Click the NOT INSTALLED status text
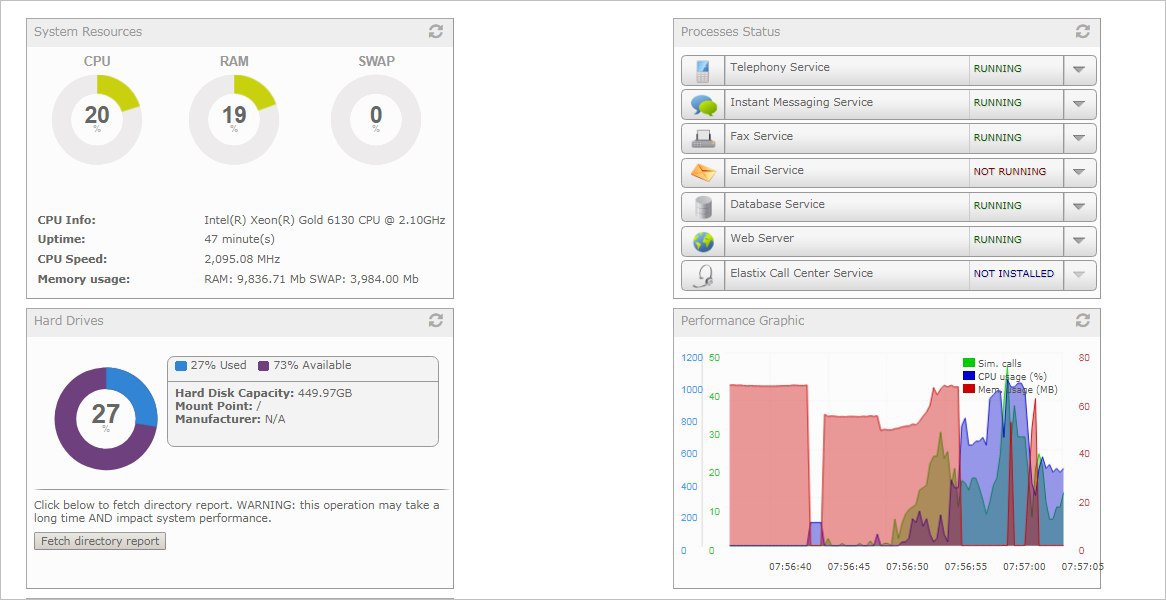Screen dimensions: 1166x600 1014,274
